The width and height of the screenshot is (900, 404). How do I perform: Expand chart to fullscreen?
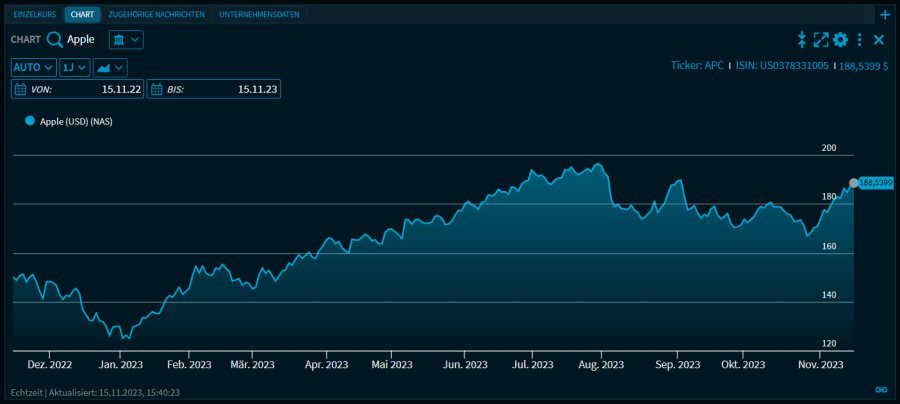click(821, 39)
